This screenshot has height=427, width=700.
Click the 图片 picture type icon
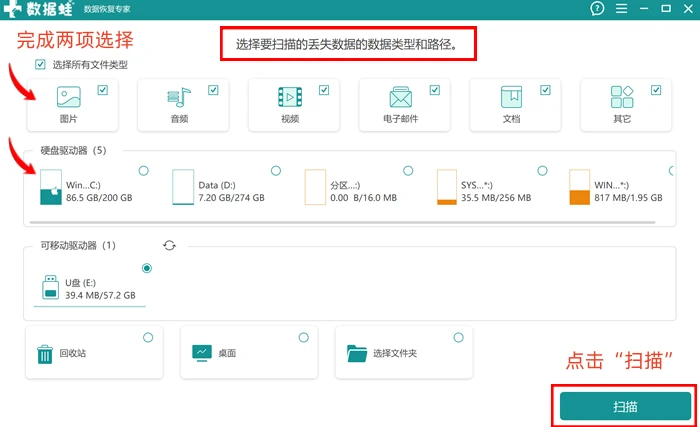[69, 97]
